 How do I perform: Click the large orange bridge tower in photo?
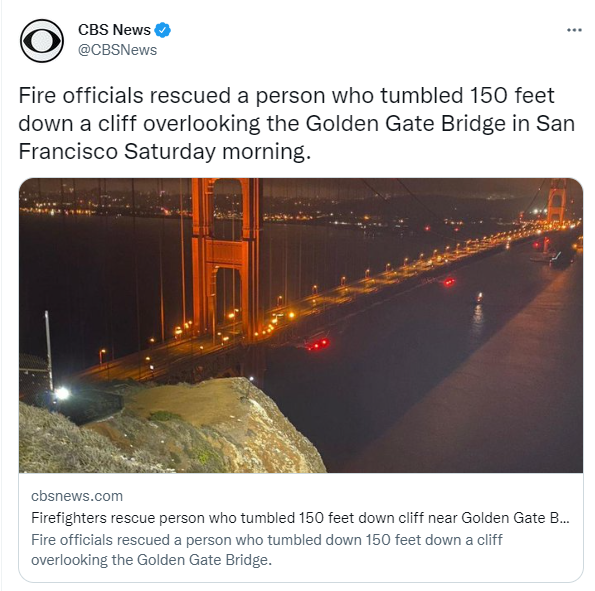point(227,260)
